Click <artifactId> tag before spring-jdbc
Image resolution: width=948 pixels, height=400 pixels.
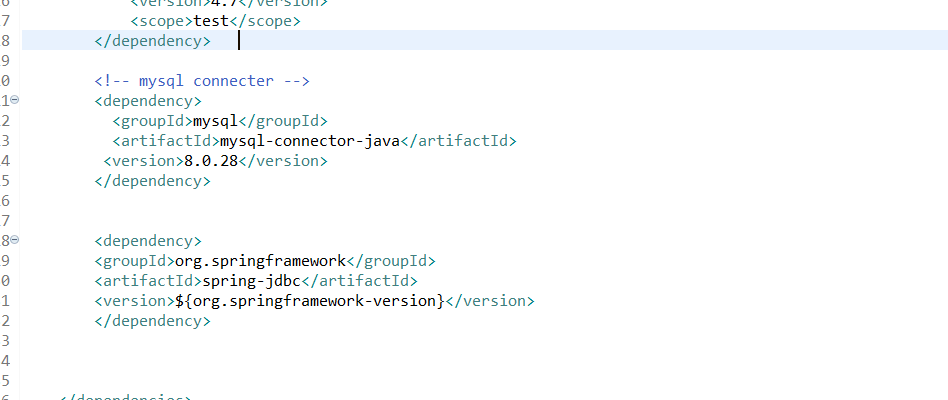point(148,281)
